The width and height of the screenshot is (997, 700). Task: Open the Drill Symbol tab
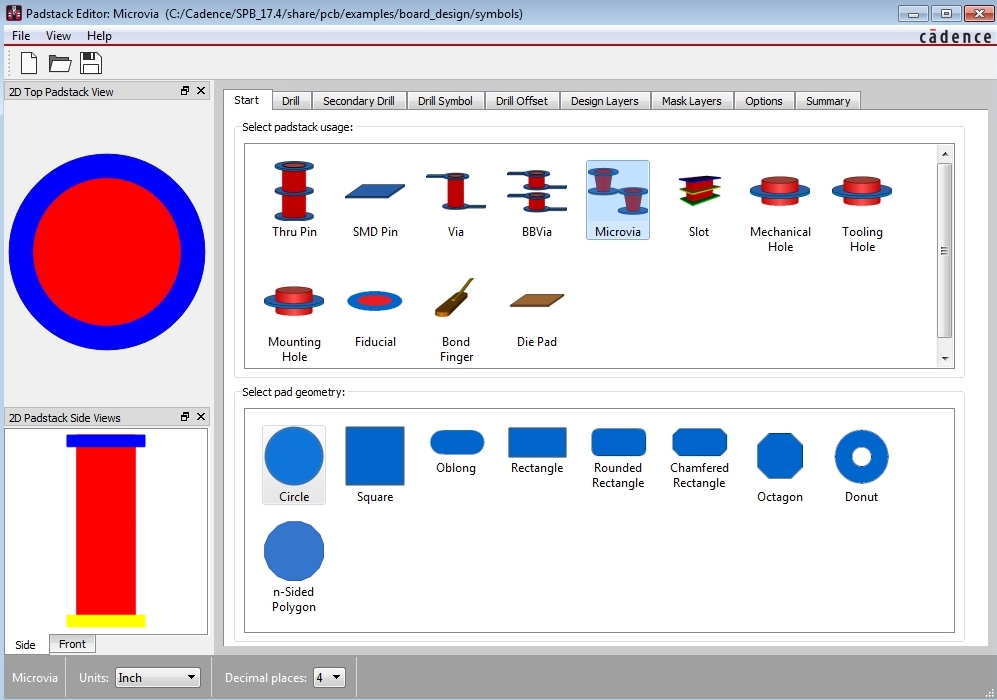[x=445, y=101]
